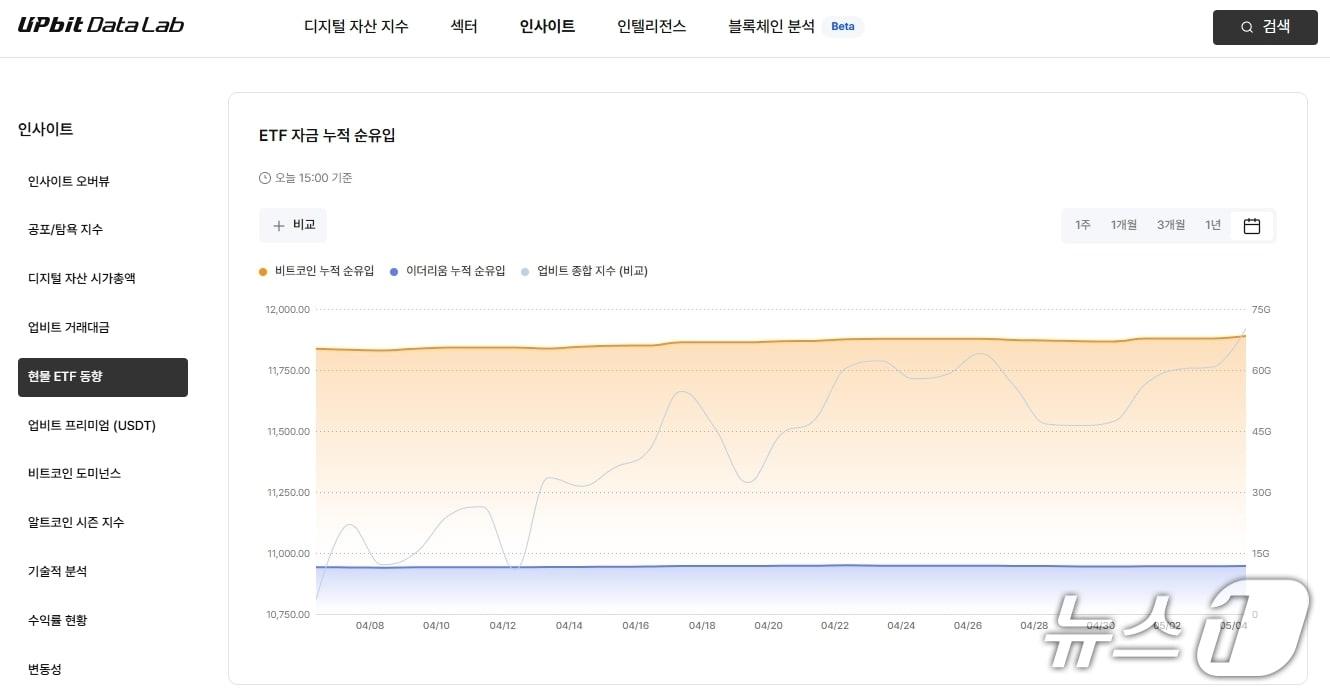Click the 12,000.00 left axis label
Image resolution: width=1330 pixels, height=697 pixels.
(288, 310)
